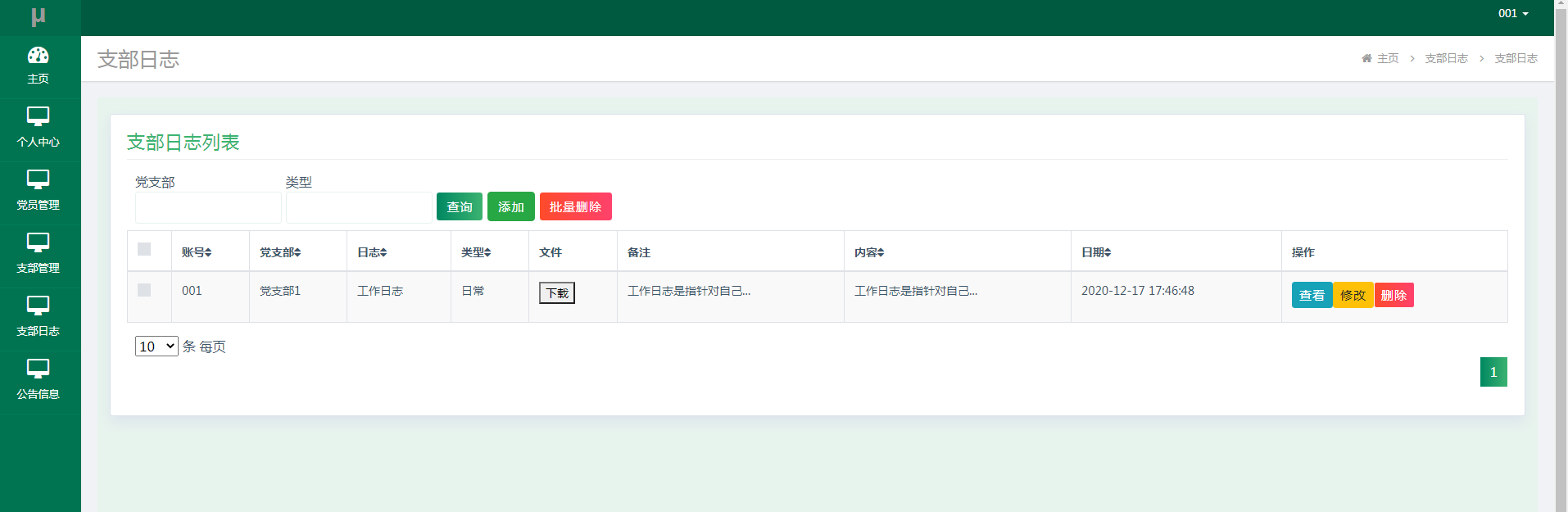The width and height of the screenshot is (1568, 512).
Task: Open 公告信息 monitor icon in sidebar
Action: tap(38, 369)
